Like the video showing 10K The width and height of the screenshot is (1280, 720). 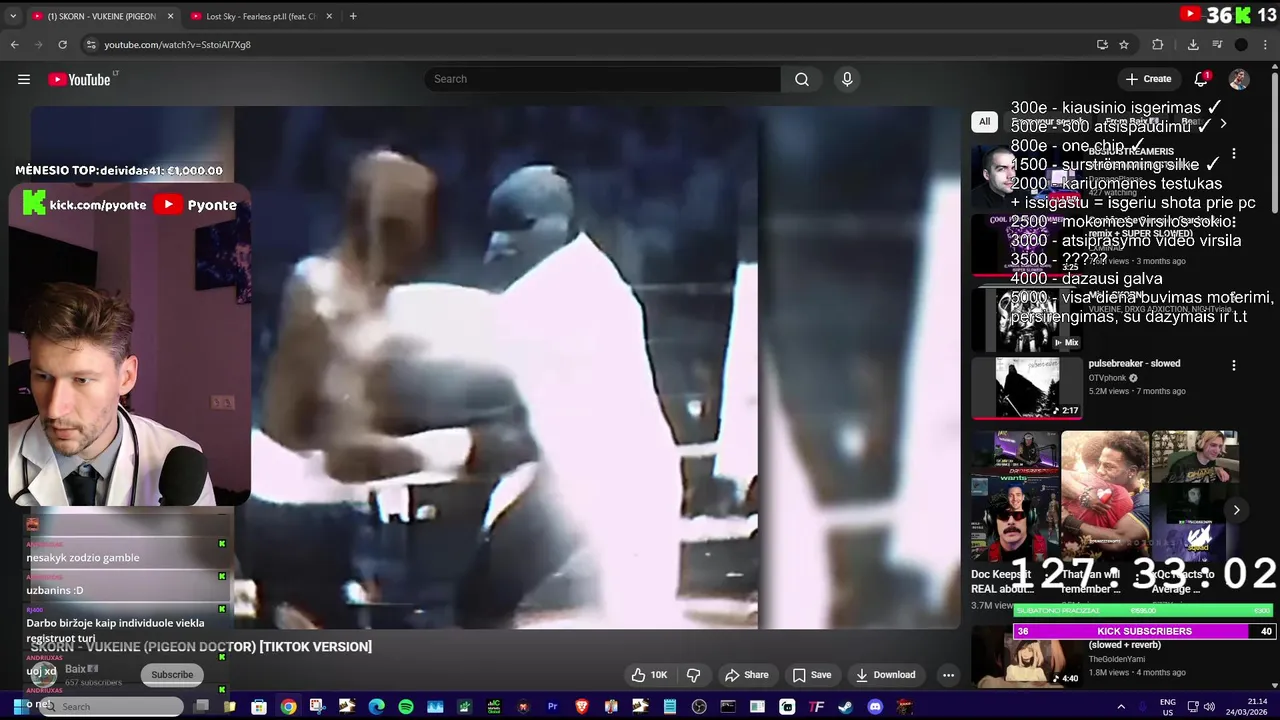pyautogui.click(x=649, y=675)
